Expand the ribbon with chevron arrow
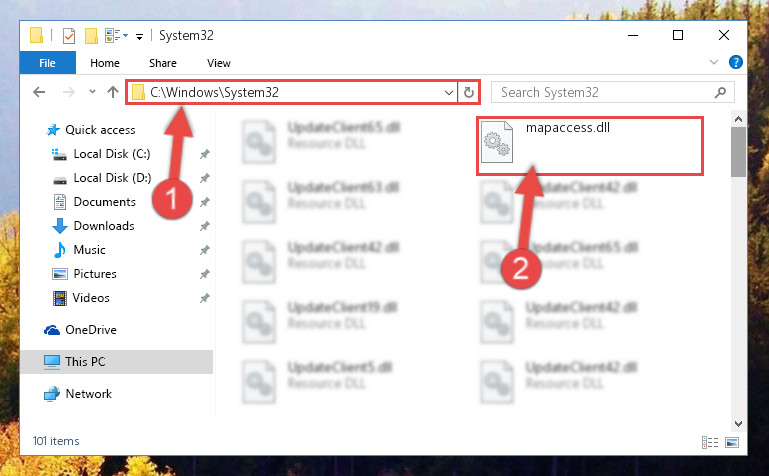 tap(714, 62)
